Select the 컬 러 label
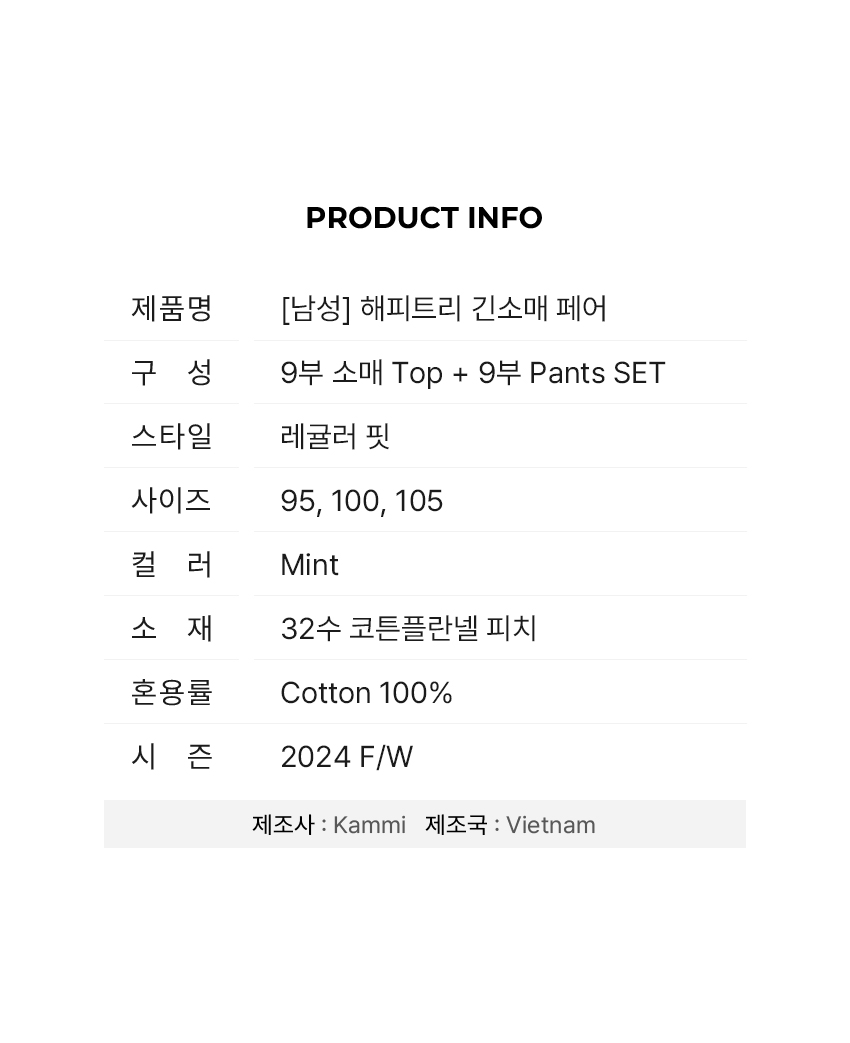850x1043 pixels. (x=172, y=564)
